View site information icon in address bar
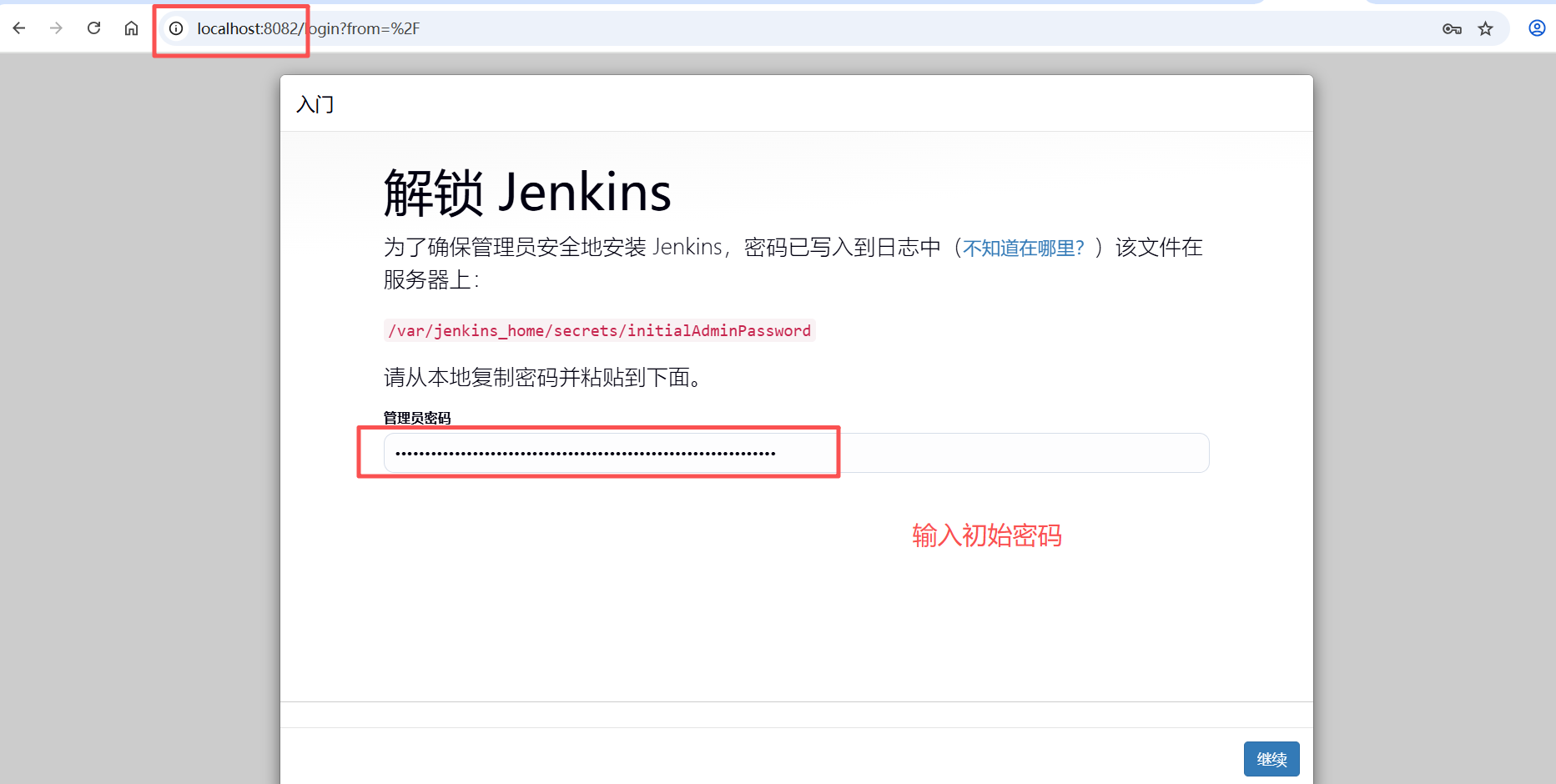Viewport: 1556px width, 784px height. tap(176, 28)
